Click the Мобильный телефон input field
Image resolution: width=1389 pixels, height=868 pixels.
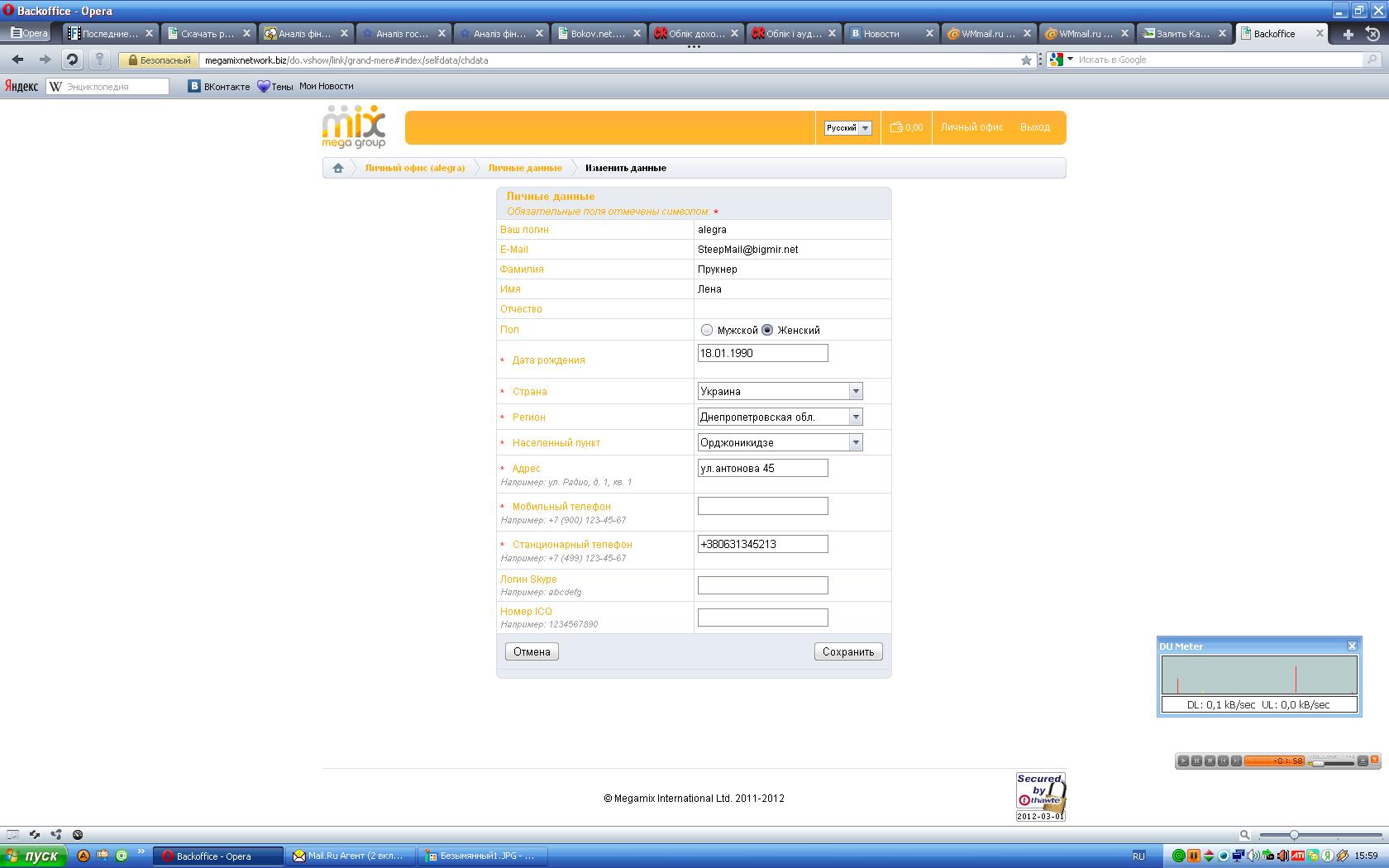coord(762,506)
